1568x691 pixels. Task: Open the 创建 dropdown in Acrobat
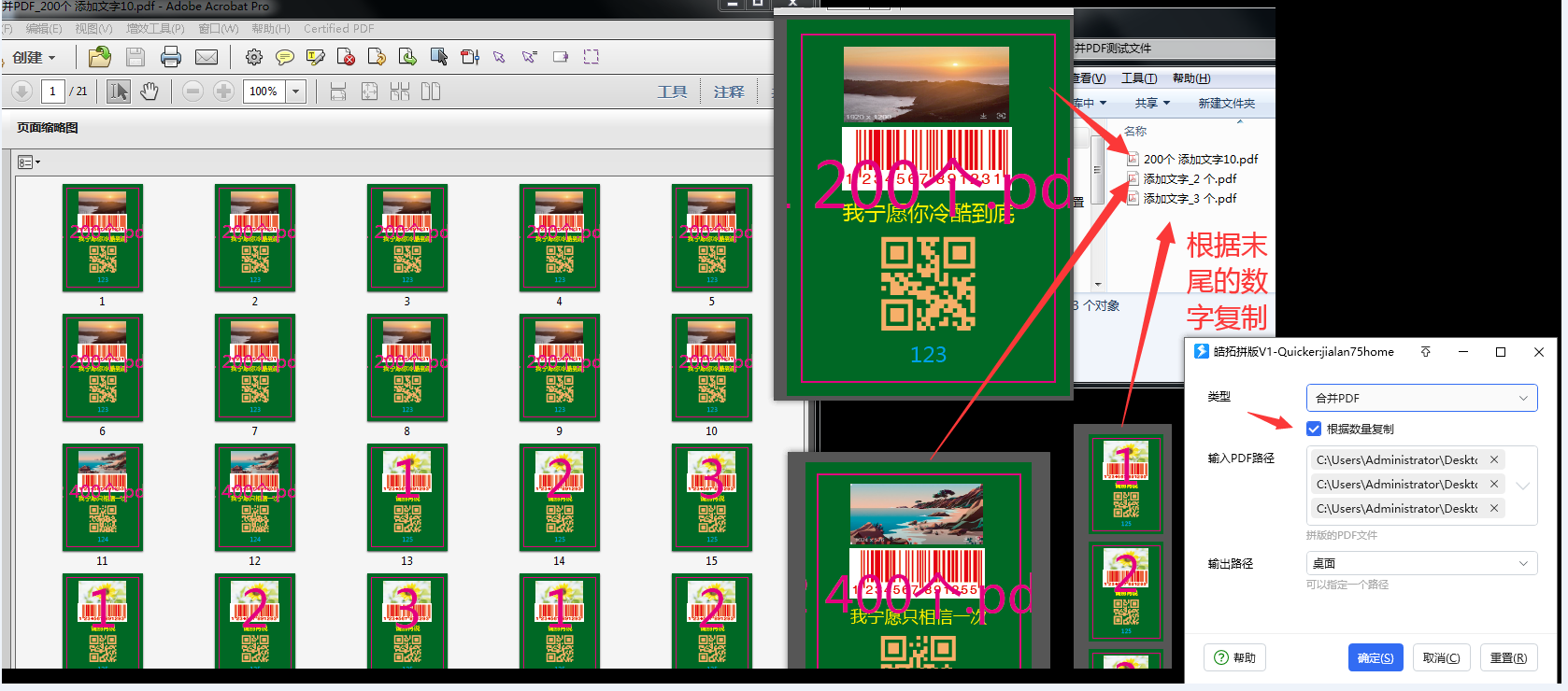35,57
